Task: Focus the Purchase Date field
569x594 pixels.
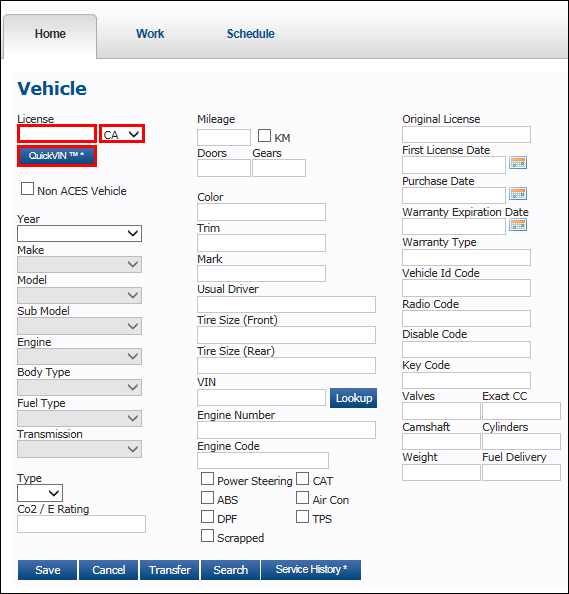Action: click(454, 196)
